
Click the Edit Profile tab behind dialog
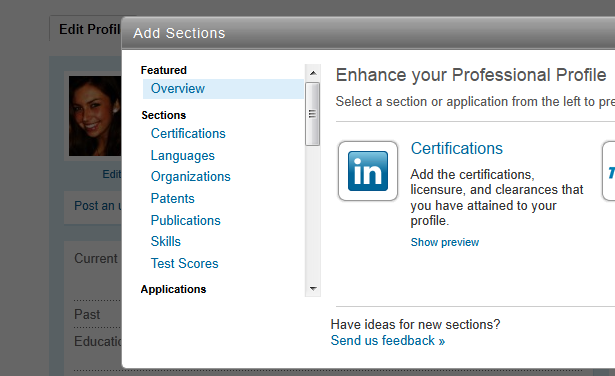click(90, 29)
